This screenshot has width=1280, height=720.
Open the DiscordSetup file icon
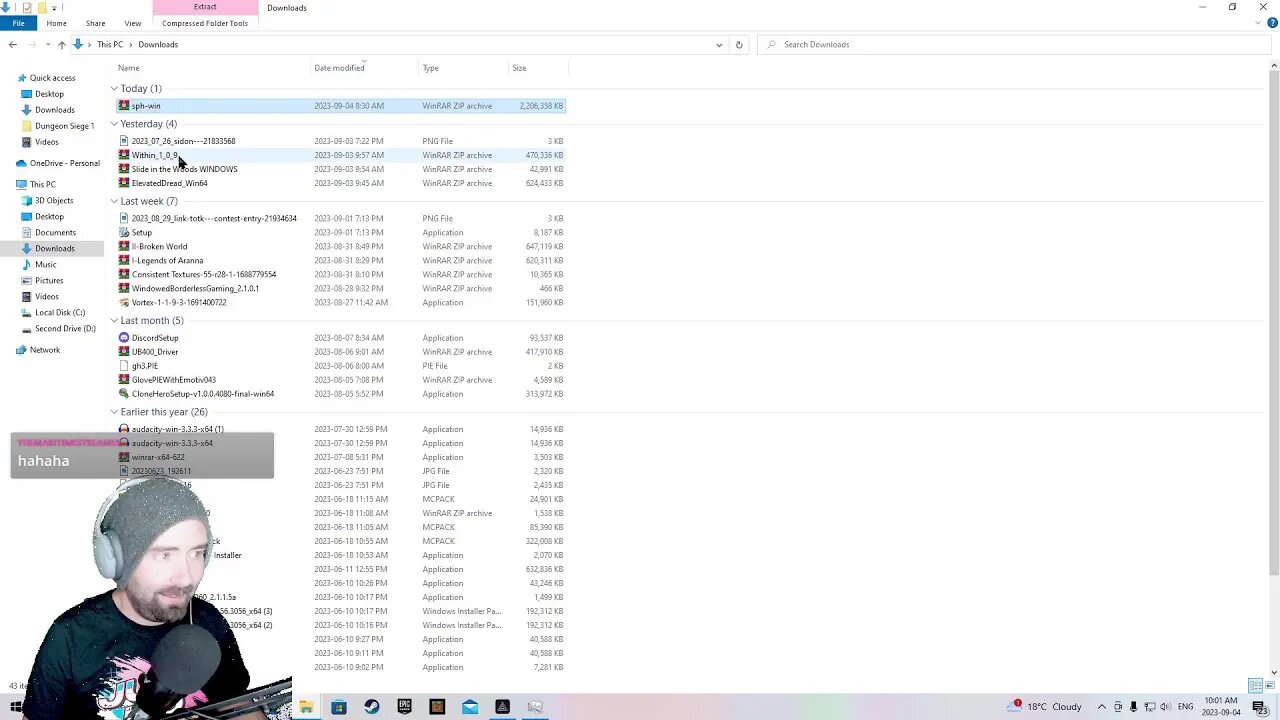(124, 338)
